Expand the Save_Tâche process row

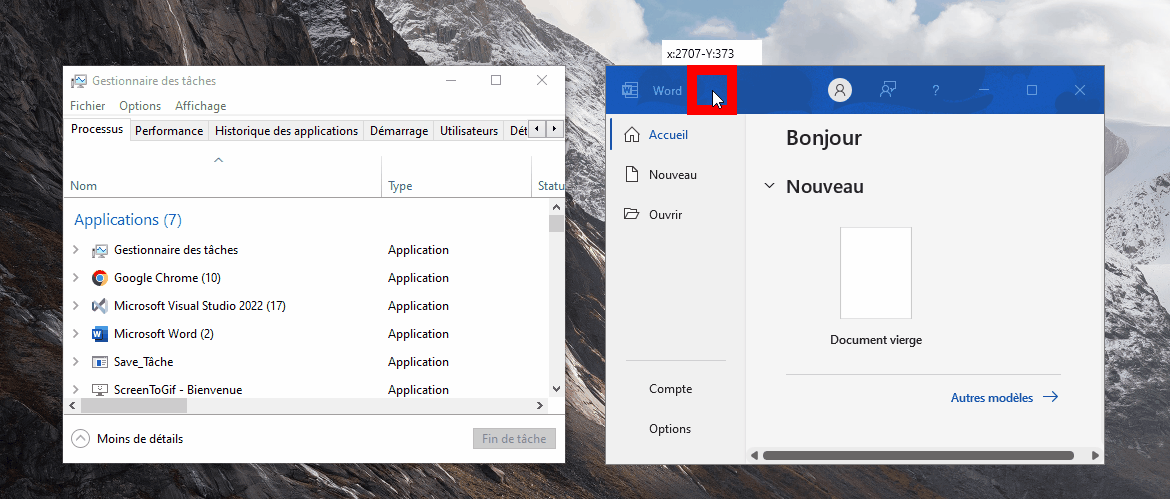[x=75, y=362]
